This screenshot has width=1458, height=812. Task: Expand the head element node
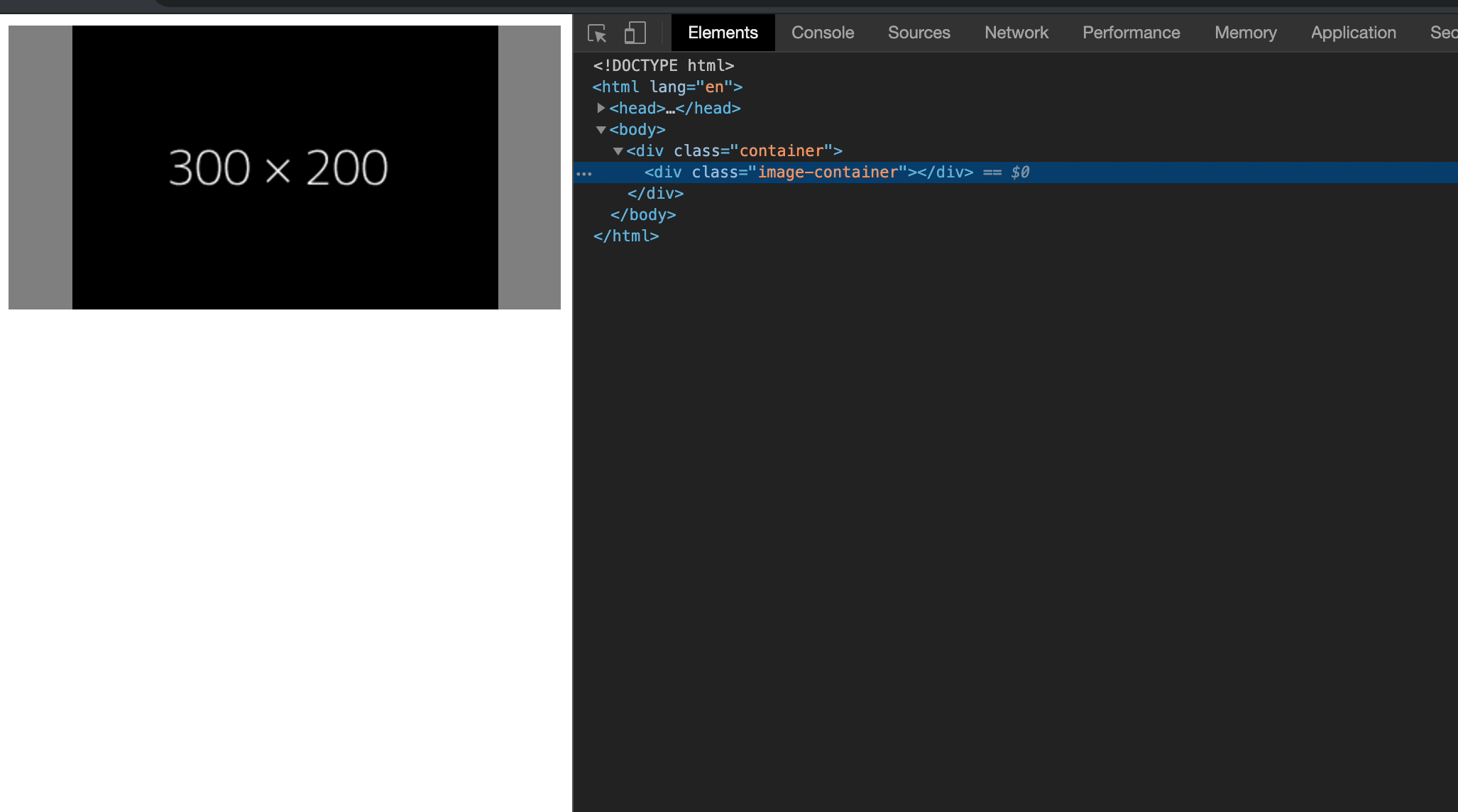(x=601, y=108)
